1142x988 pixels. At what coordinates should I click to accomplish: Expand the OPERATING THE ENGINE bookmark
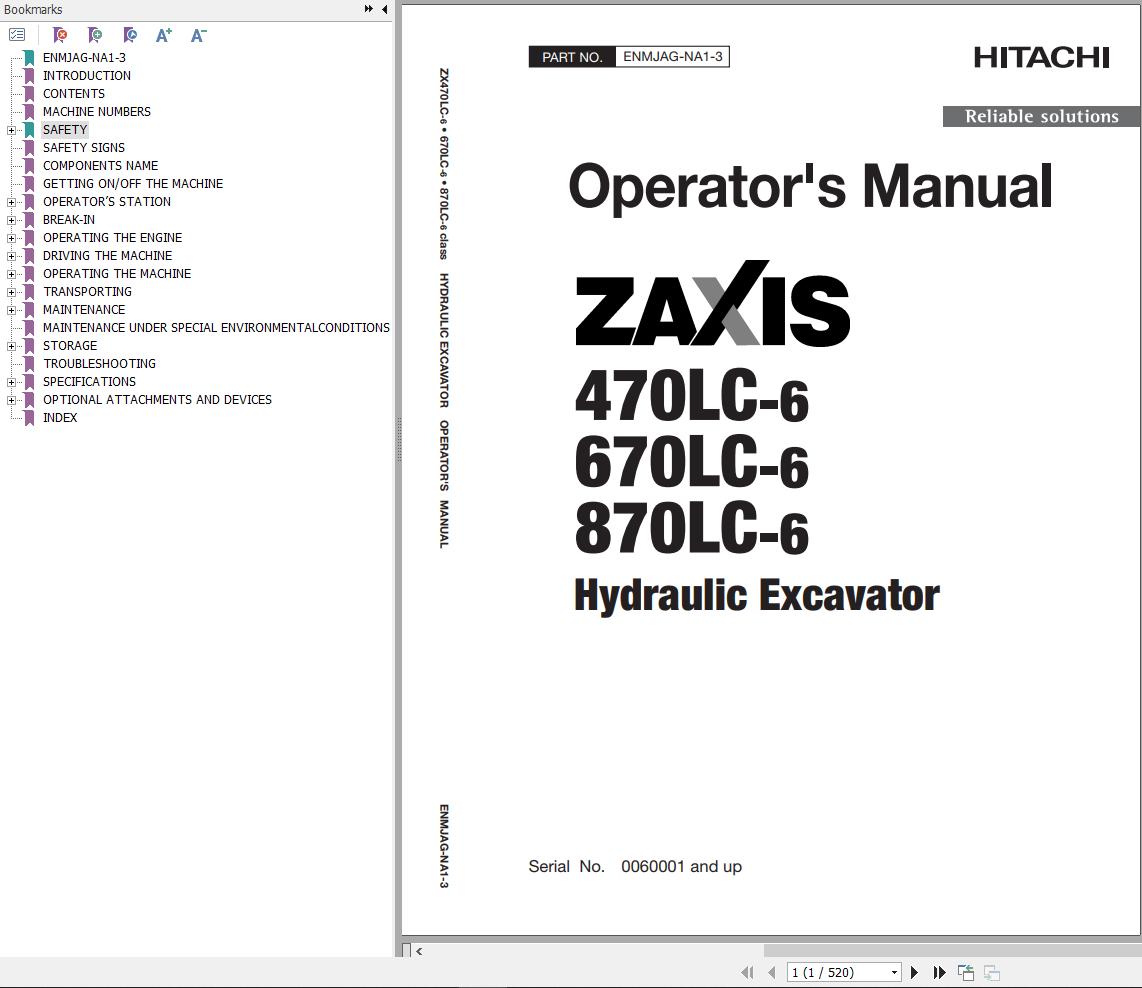click(x=11, y=238)
